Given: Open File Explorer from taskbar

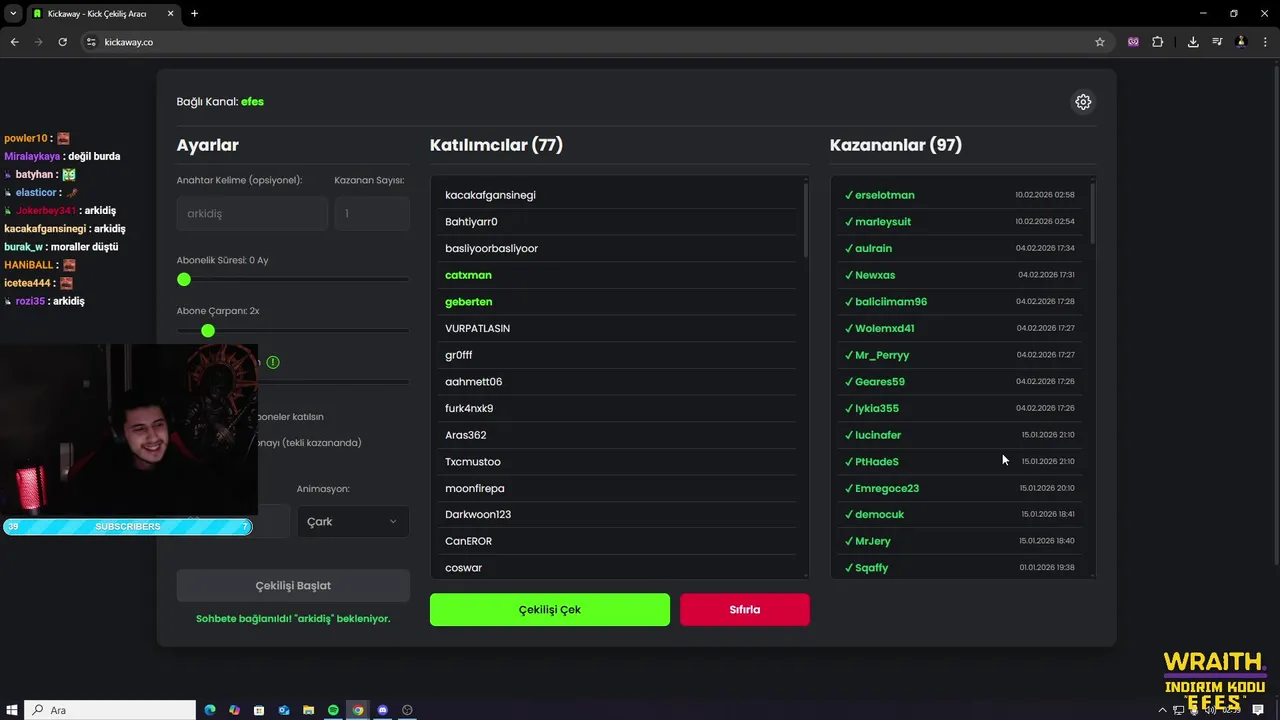Looking at the screenshot, I should (309, 710).
